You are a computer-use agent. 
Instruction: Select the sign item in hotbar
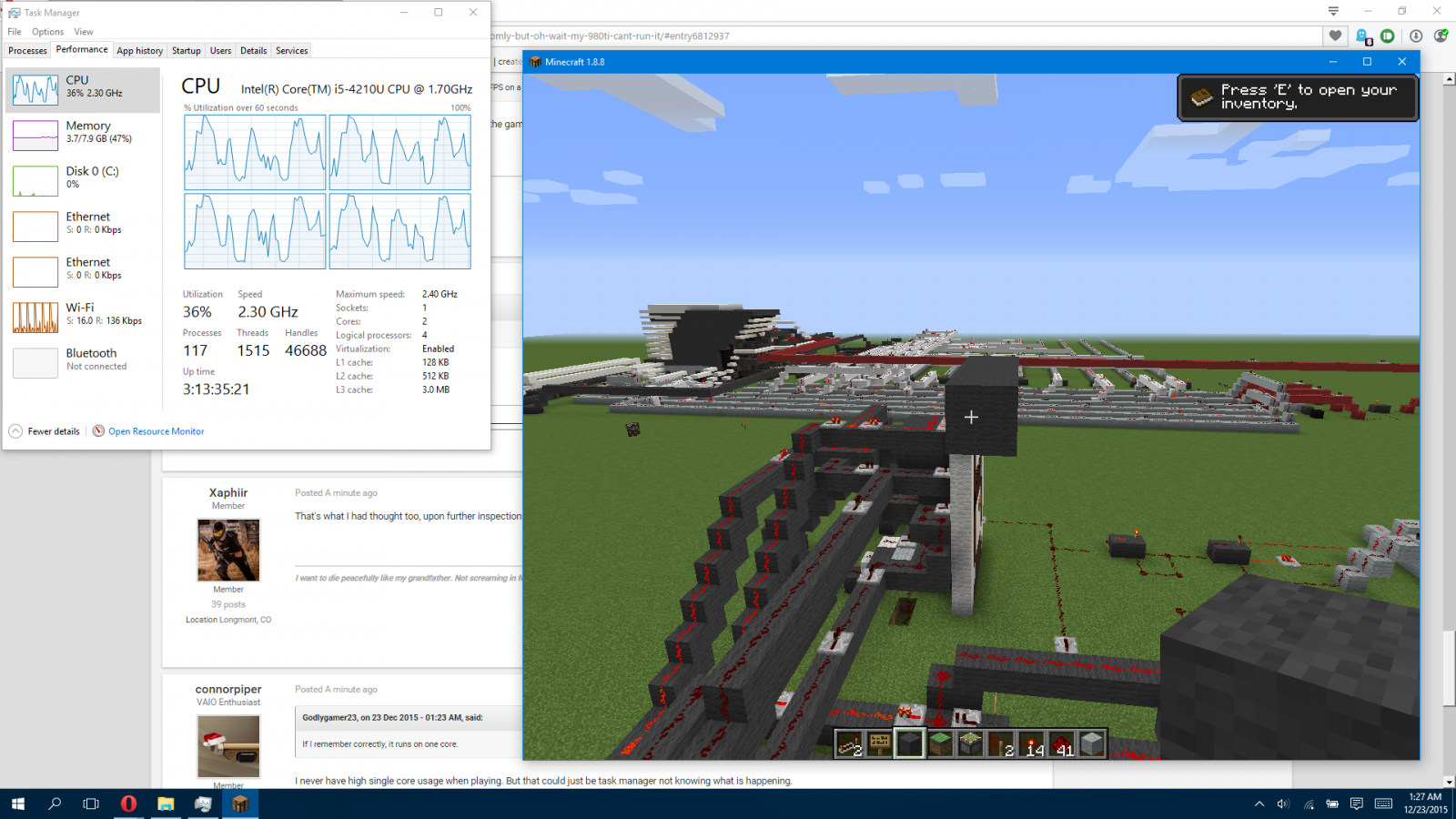pos(879,744)
